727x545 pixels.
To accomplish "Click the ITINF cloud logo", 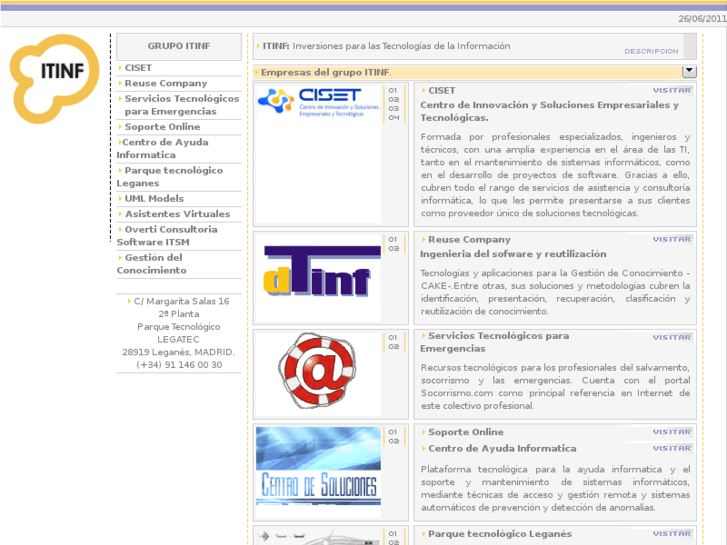I will 54,79.
